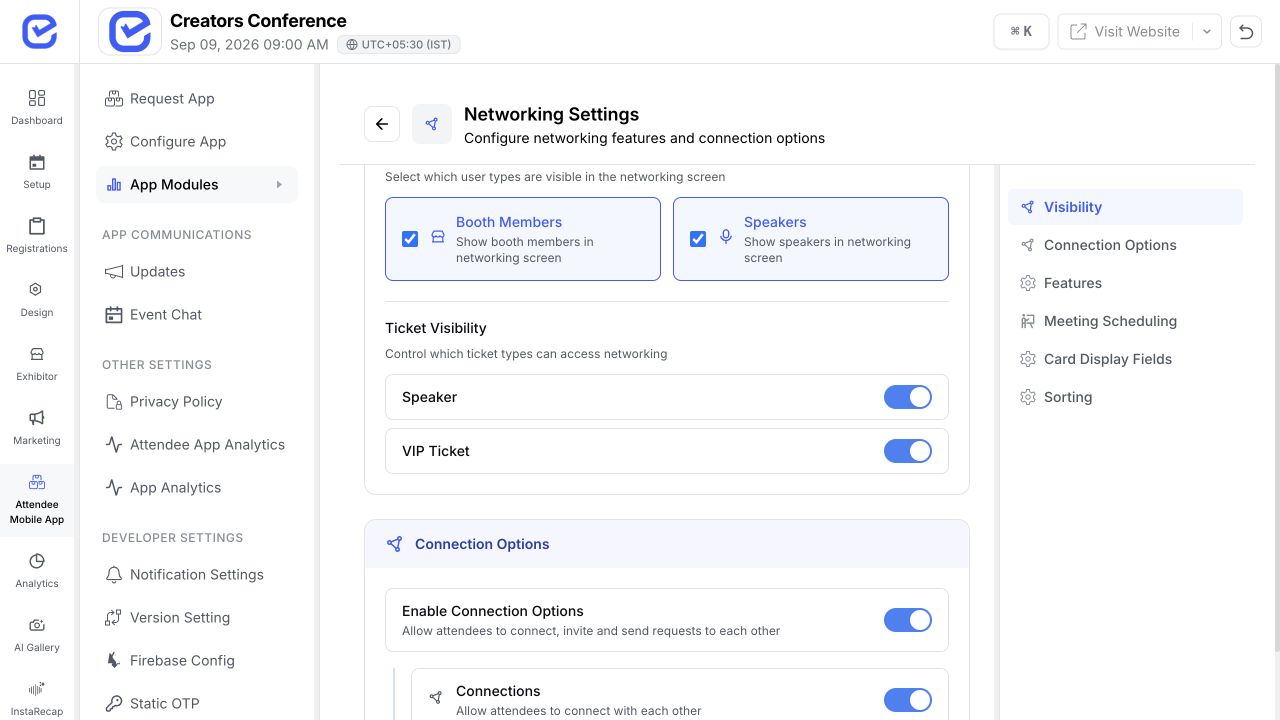Click the Booth Members card title
The image size is (1280, 720).
coord(509,222)
